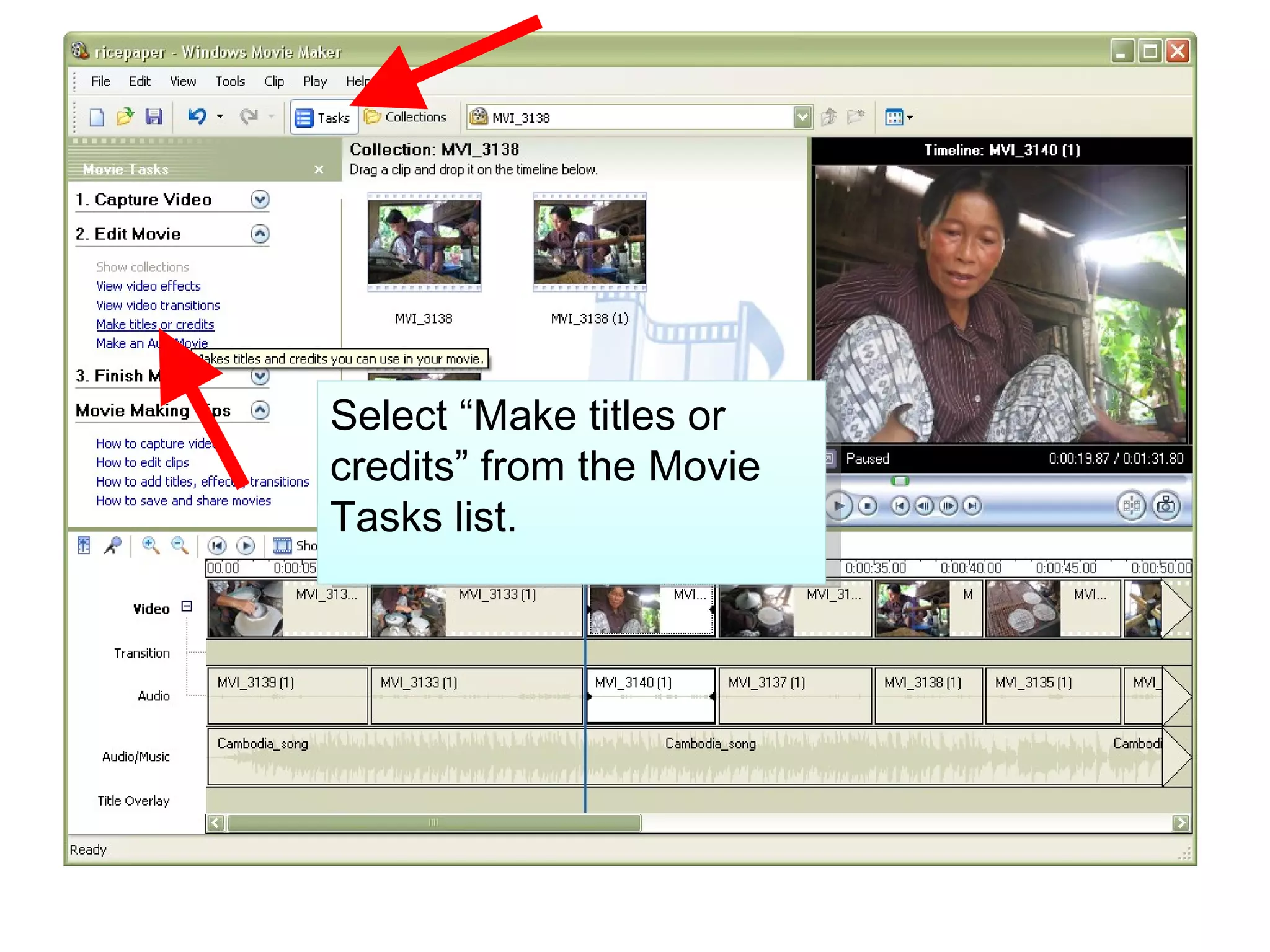Click the Split Clip icon
This screenshot has height=952, width=1270.
pyautogui.click(x=1132, y=506)
